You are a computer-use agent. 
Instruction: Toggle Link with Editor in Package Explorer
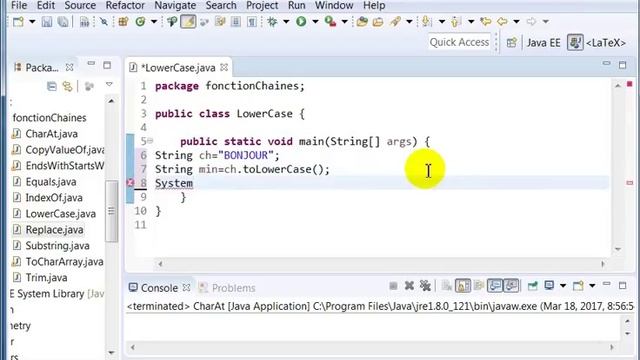point(67,86)
